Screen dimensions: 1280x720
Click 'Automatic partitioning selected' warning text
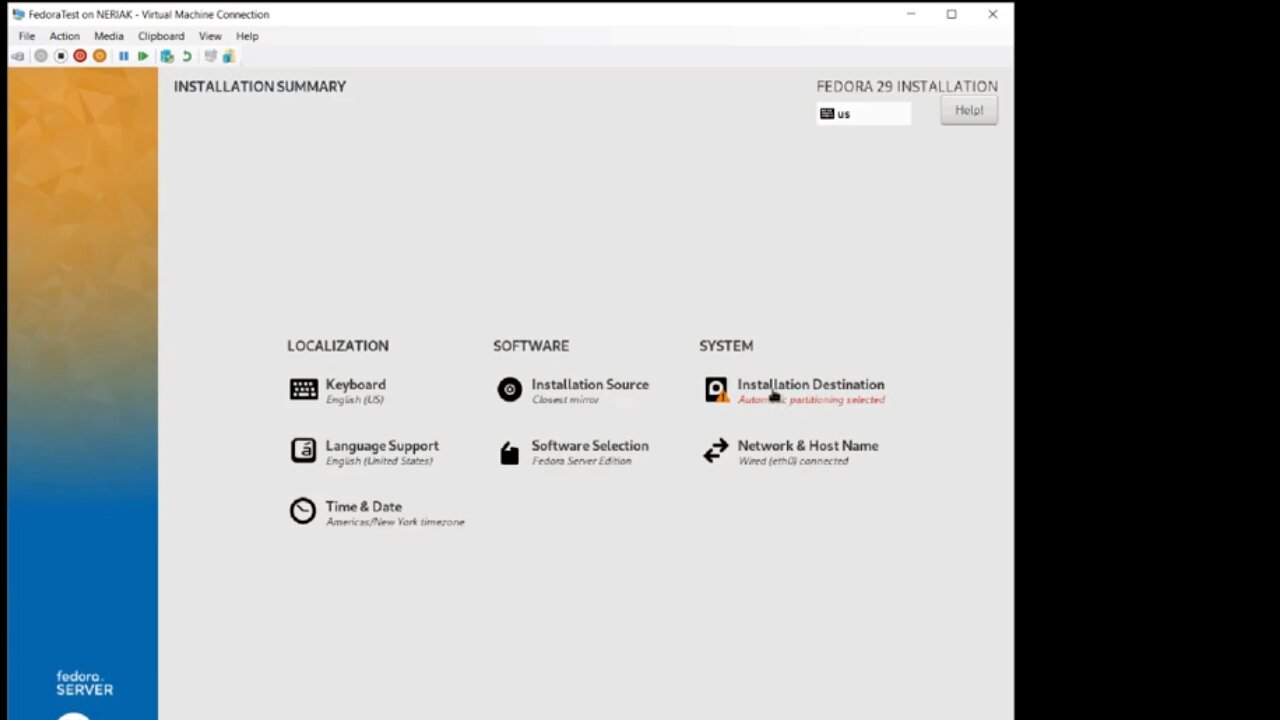(811, 400)
